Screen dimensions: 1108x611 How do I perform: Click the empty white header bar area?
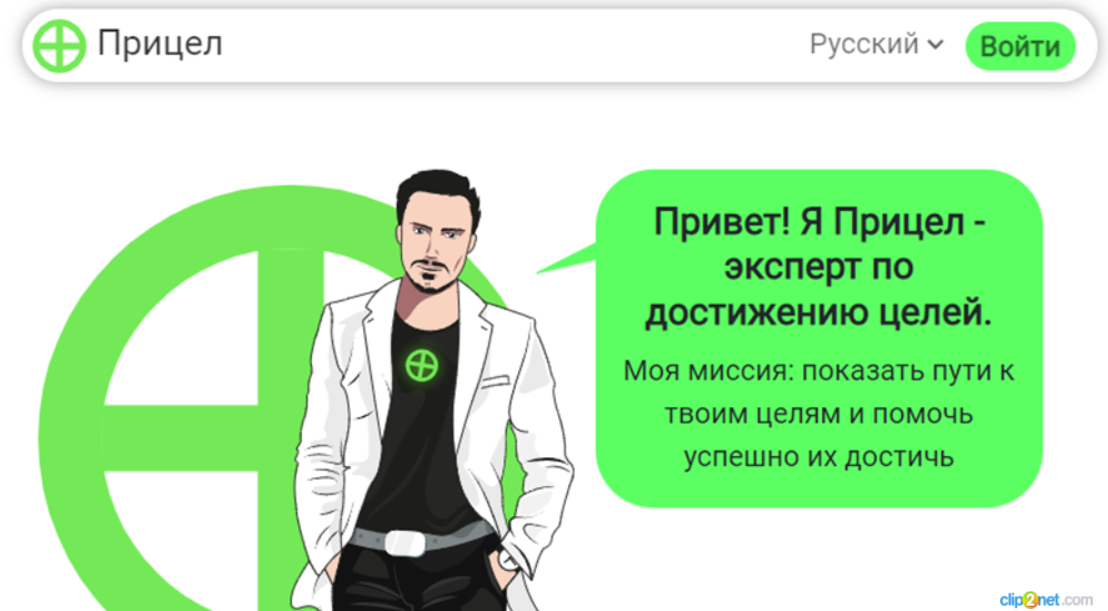coord(516,46)
